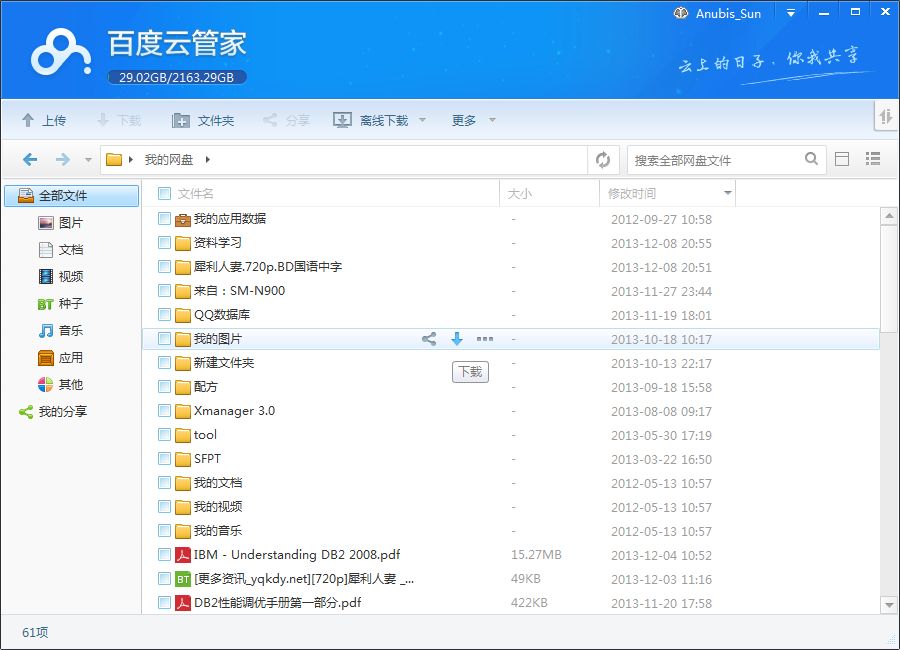This screenshot has height=650, width=900.
Task: Open more actions for 我的图片 row
Action: click(484, 339)
